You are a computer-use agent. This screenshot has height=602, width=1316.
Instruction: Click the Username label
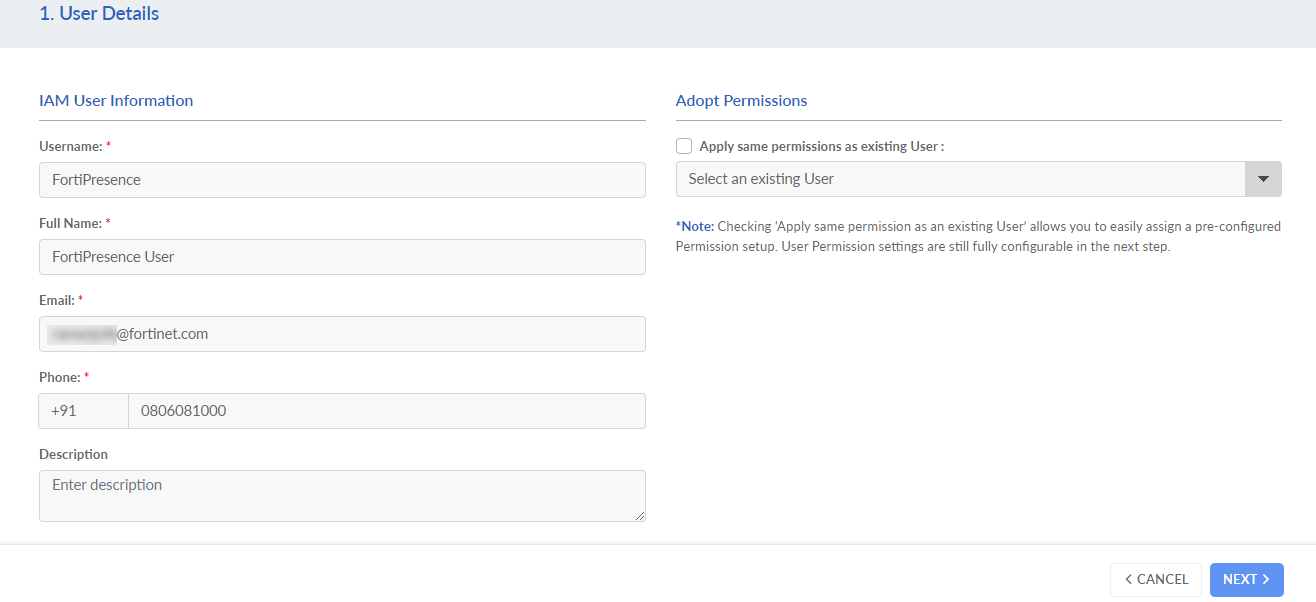coord(71,146)
